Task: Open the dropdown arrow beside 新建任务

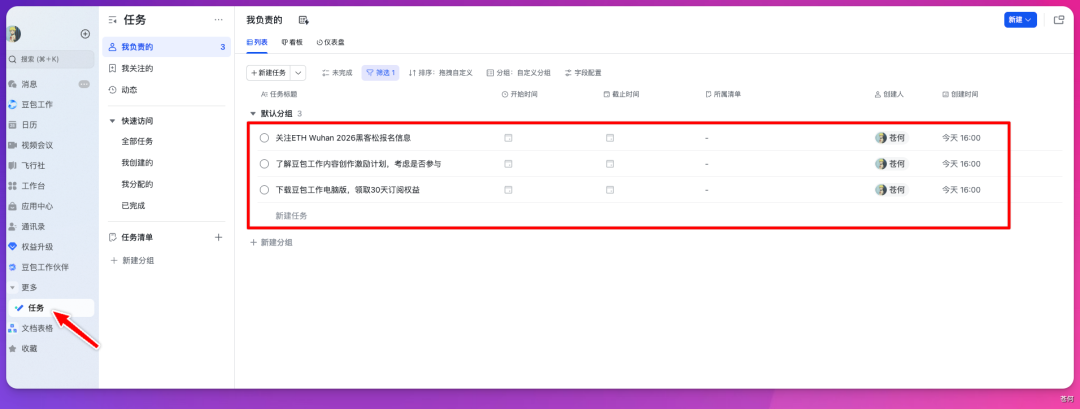Action: pyautogui.click(x=299, y=72)
